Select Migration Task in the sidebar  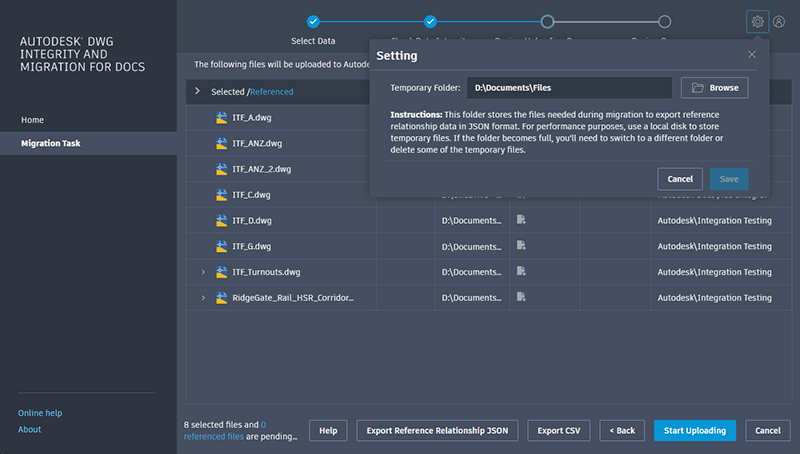tap(51, 144)
